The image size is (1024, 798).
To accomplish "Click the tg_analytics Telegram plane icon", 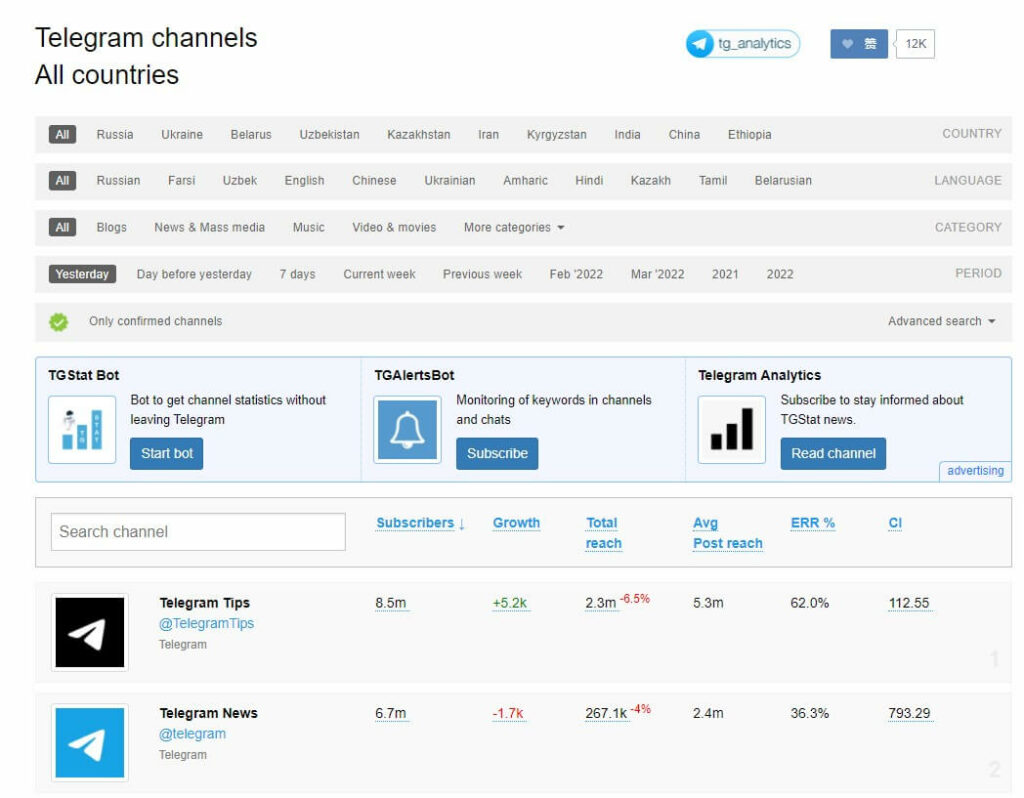I will [699, 44].
